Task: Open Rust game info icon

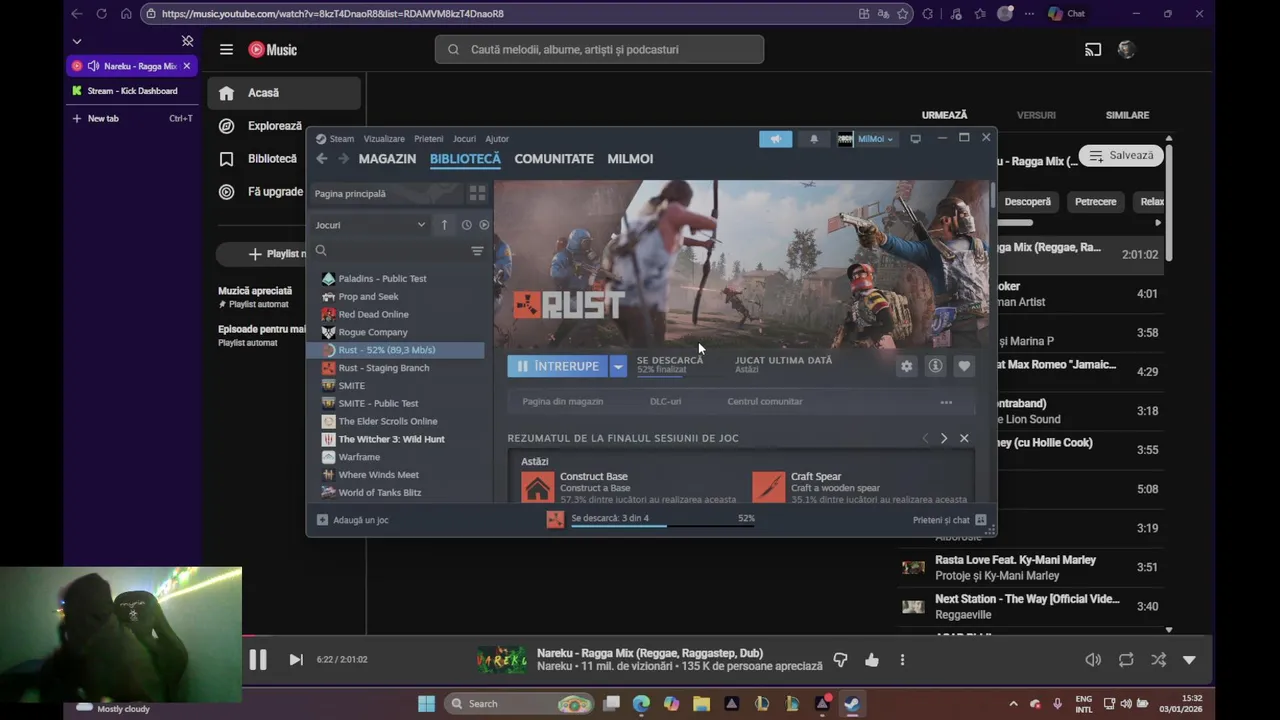Action: tap(935, 366)
